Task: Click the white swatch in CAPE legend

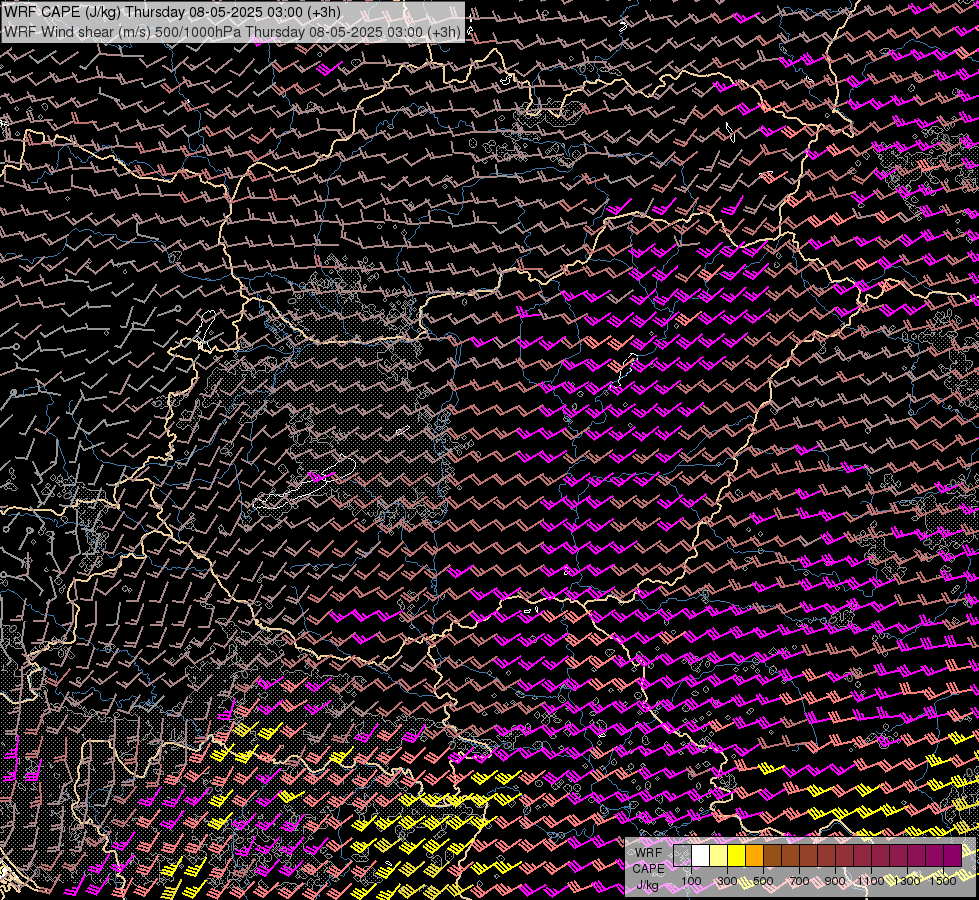Action: point(701,856)
